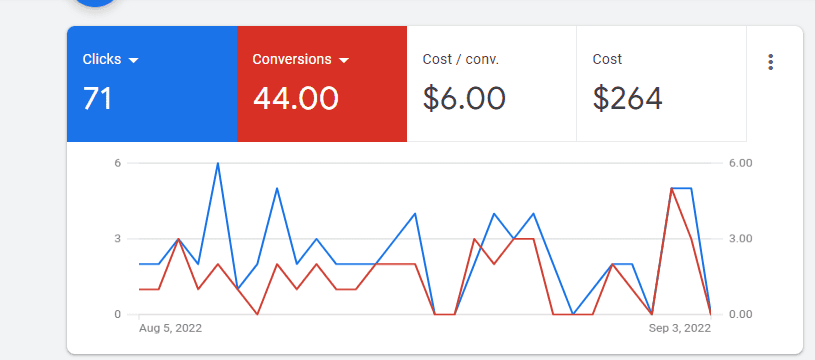Click the partial blue circle icon above the card
This screenshot has height=360, width=815.
coord(95,3)
